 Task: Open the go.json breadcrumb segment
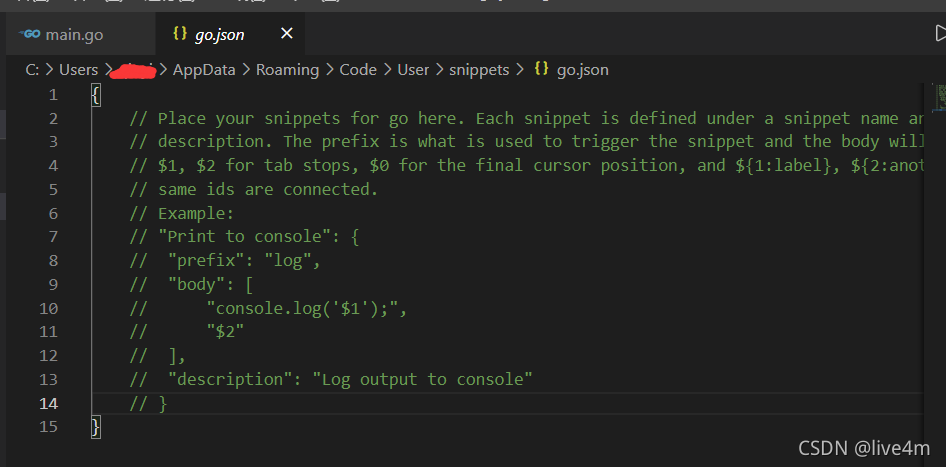coord(582,70)
